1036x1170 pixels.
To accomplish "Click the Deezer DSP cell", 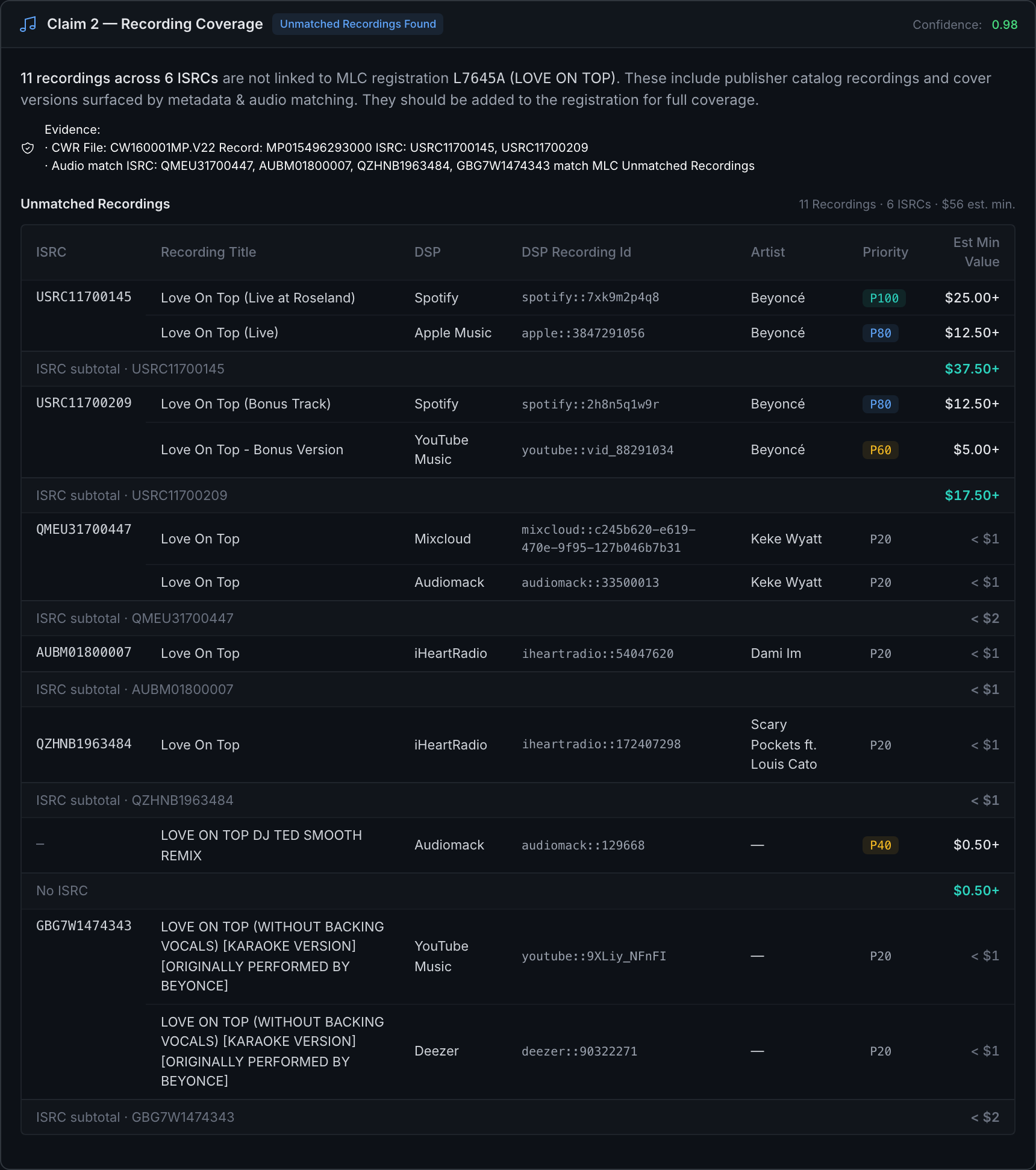I will coord(437,1051).
